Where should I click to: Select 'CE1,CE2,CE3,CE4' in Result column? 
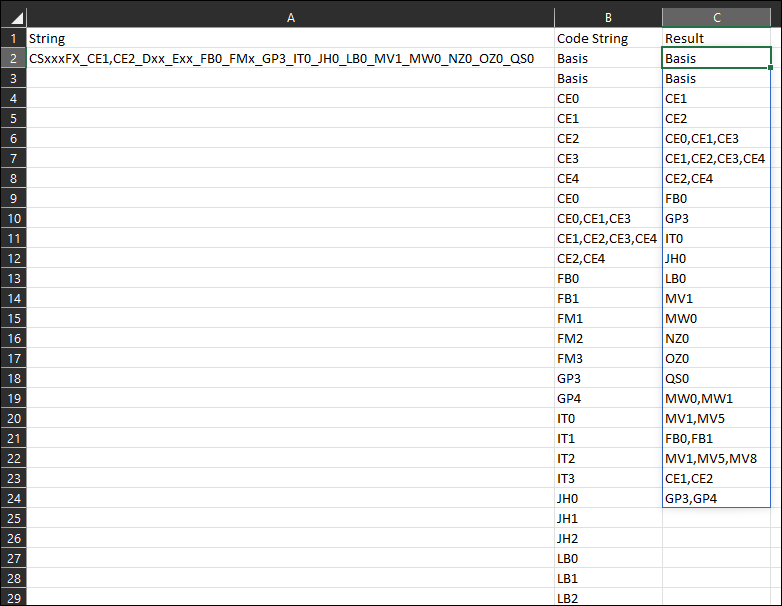(x=716, y=159)
